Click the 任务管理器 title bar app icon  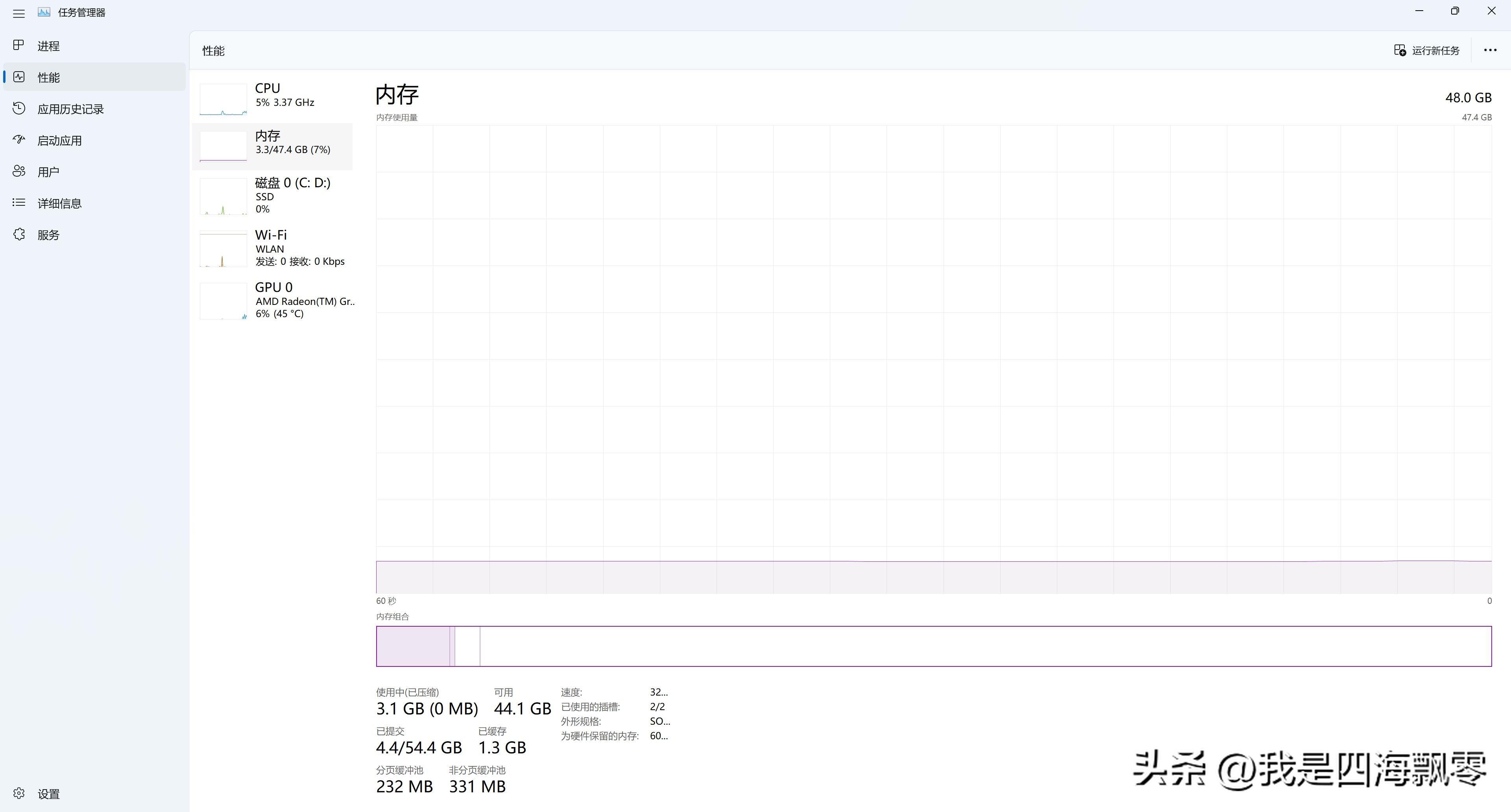[44, 12]
